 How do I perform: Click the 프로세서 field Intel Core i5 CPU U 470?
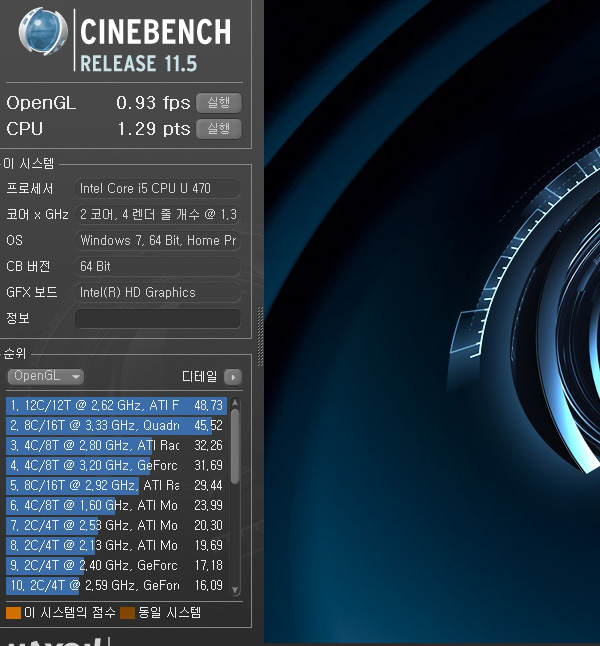tap(157, 189)
